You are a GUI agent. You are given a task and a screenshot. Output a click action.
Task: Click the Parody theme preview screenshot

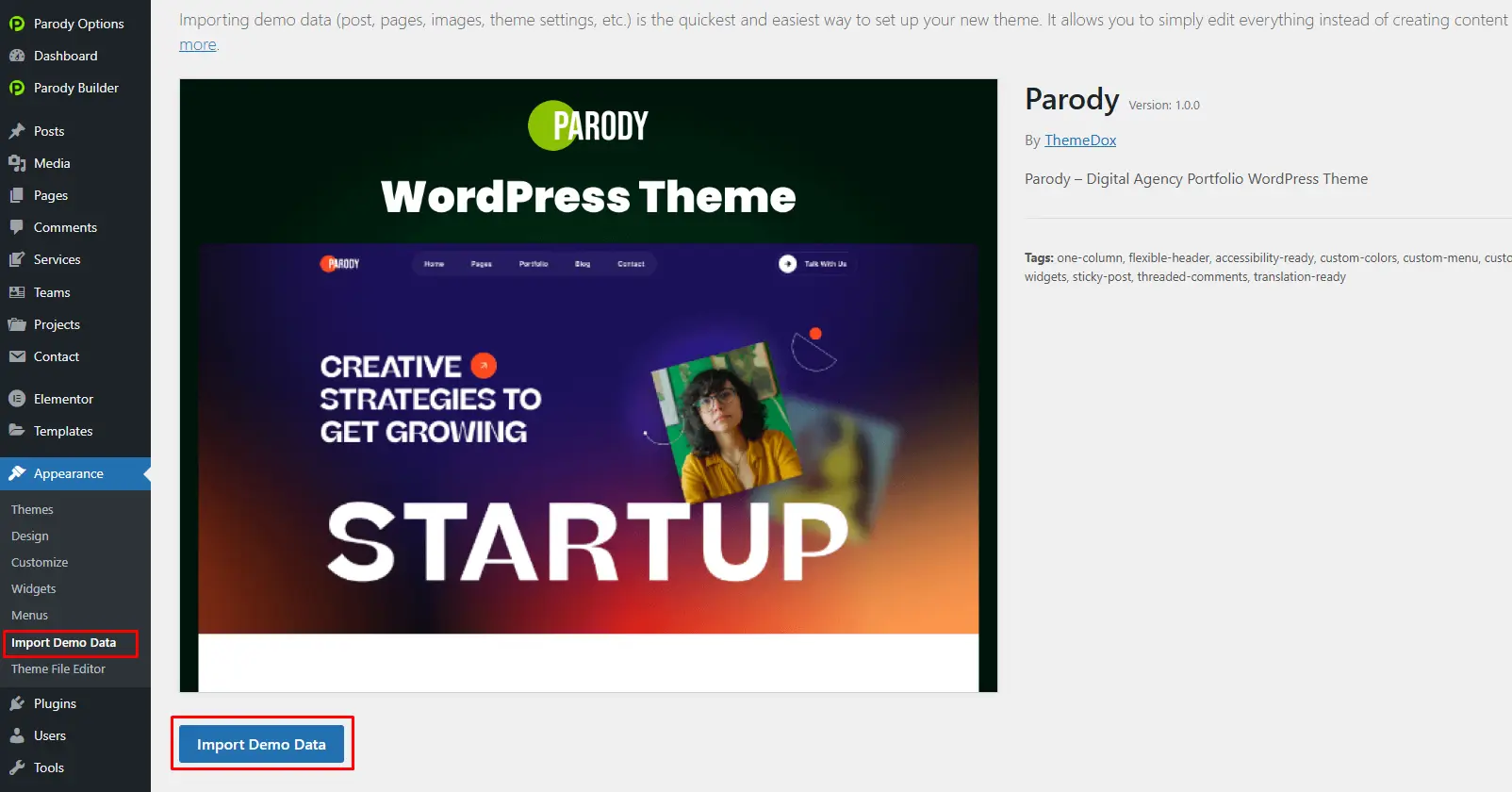coord(588,386)
